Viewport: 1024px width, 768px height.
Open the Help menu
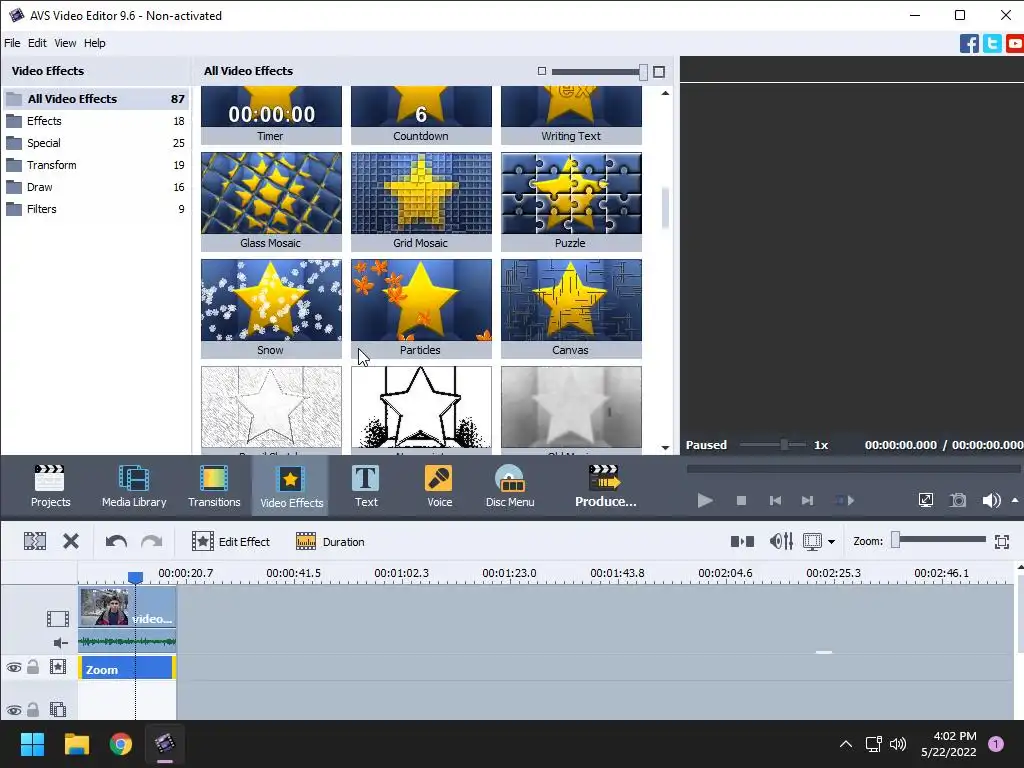(x=95, y=43)
